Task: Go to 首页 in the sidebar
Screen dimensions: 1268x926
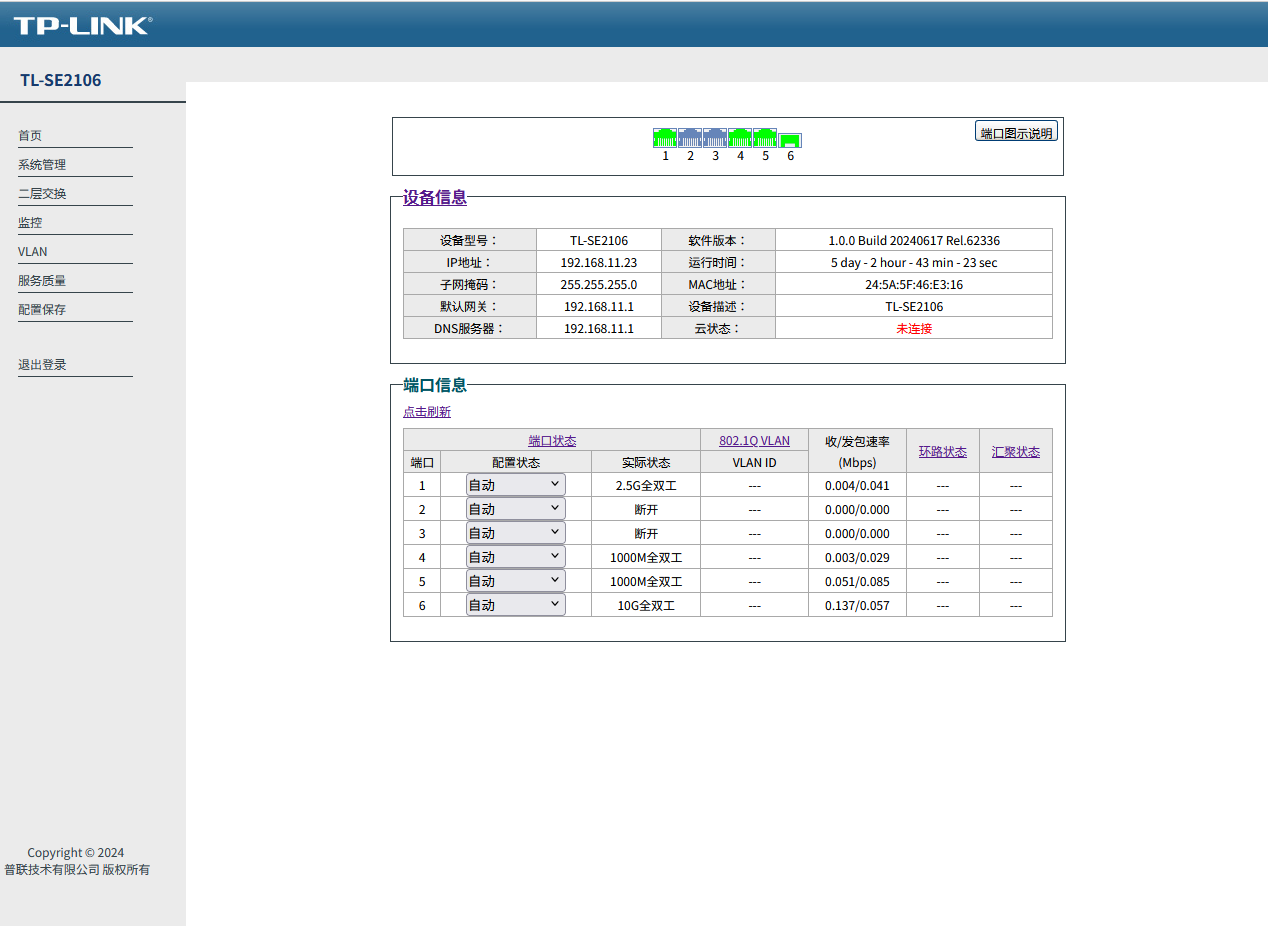Action: 30,135
